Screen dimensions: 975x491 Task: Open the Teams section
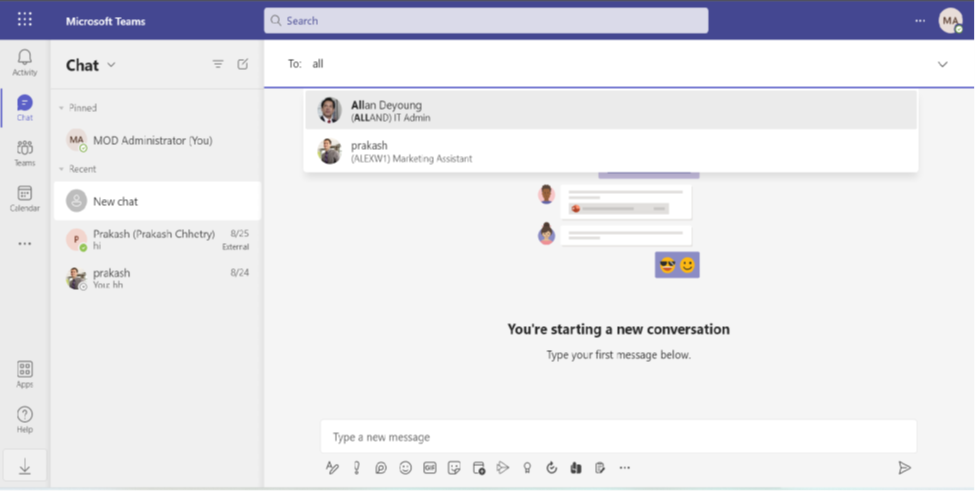tap(24, 153)
